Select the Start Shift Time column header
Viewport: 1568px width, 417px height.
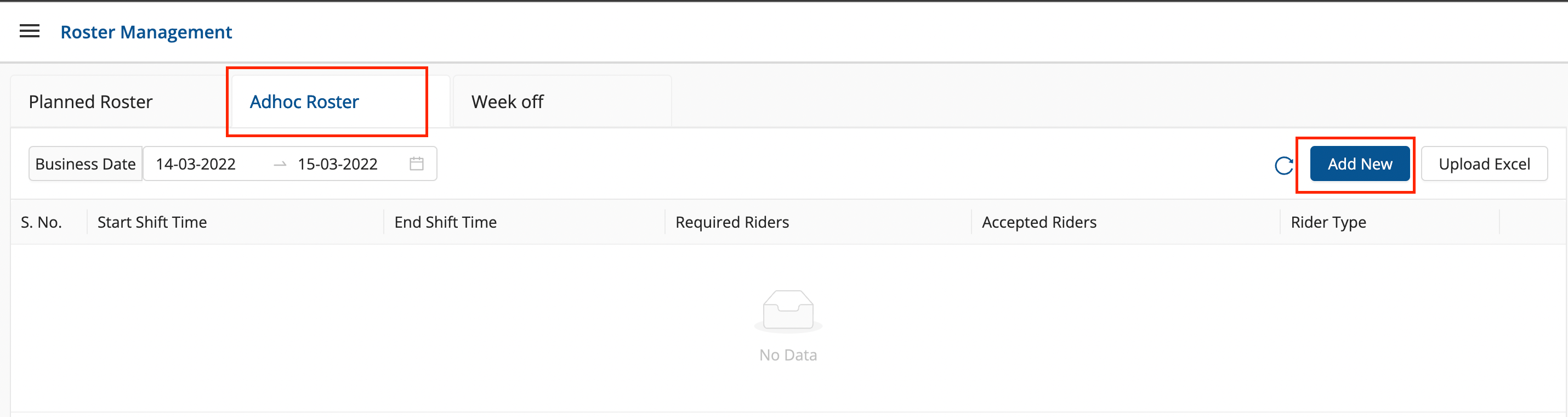point(152,222)
